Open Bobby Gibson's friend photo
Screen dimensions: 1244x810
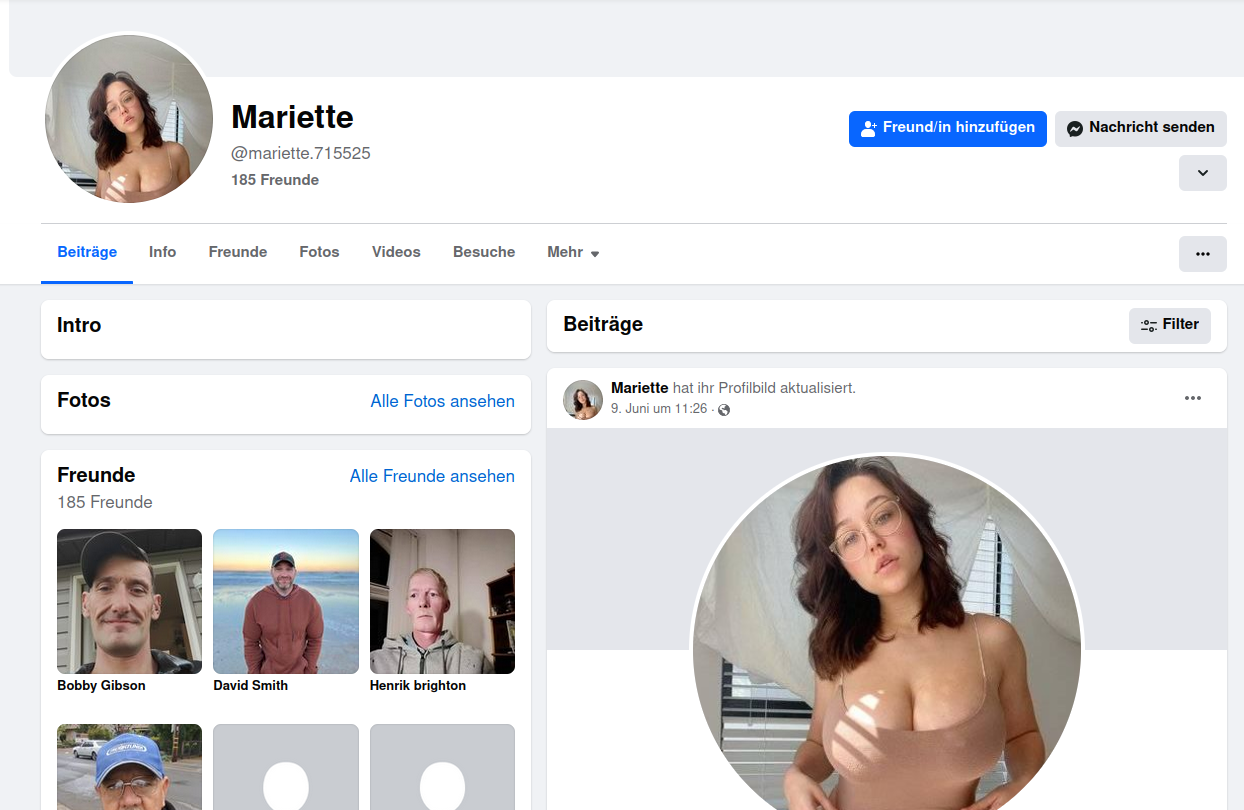click(x=129, y=601)
